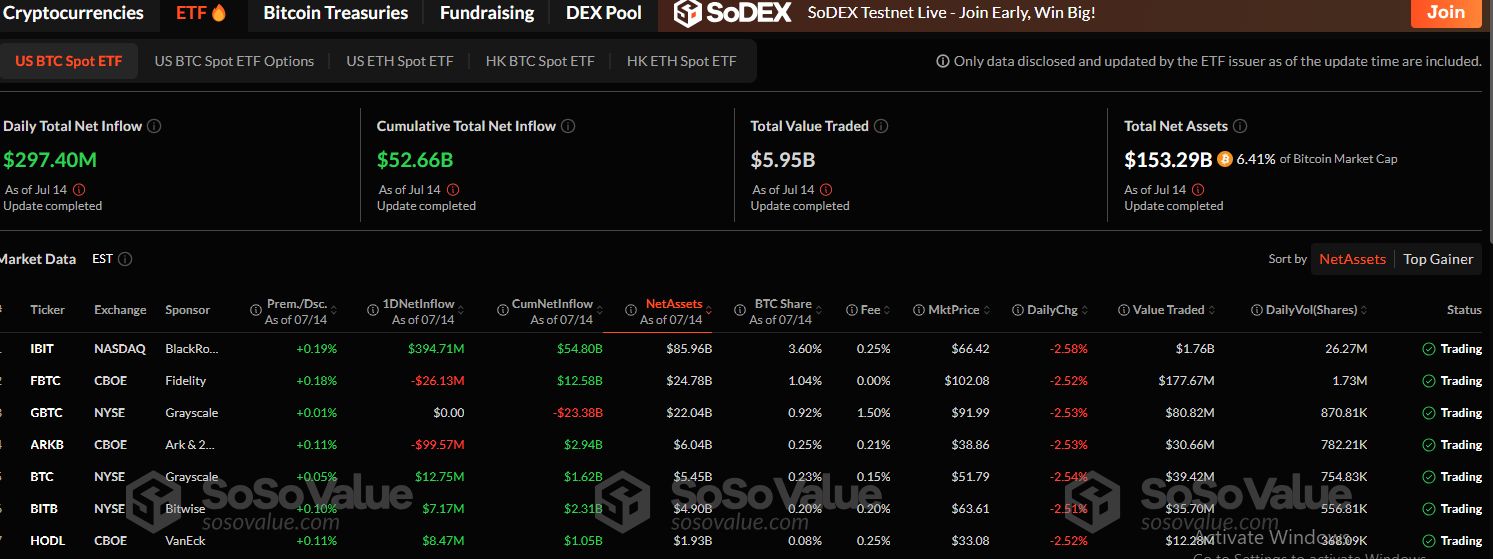The image size is (1493, 559).
Task: Click the SoDEX logo in the banner
Action: click(x=733, y=13)
